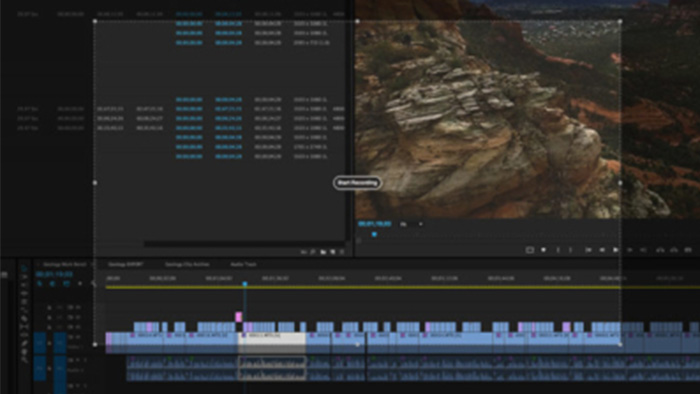Image resolution: width=700 pixels, height=394 pixels.
Task: Click the Project panel horizontal scrollbar
Action: tap(244, 244)
